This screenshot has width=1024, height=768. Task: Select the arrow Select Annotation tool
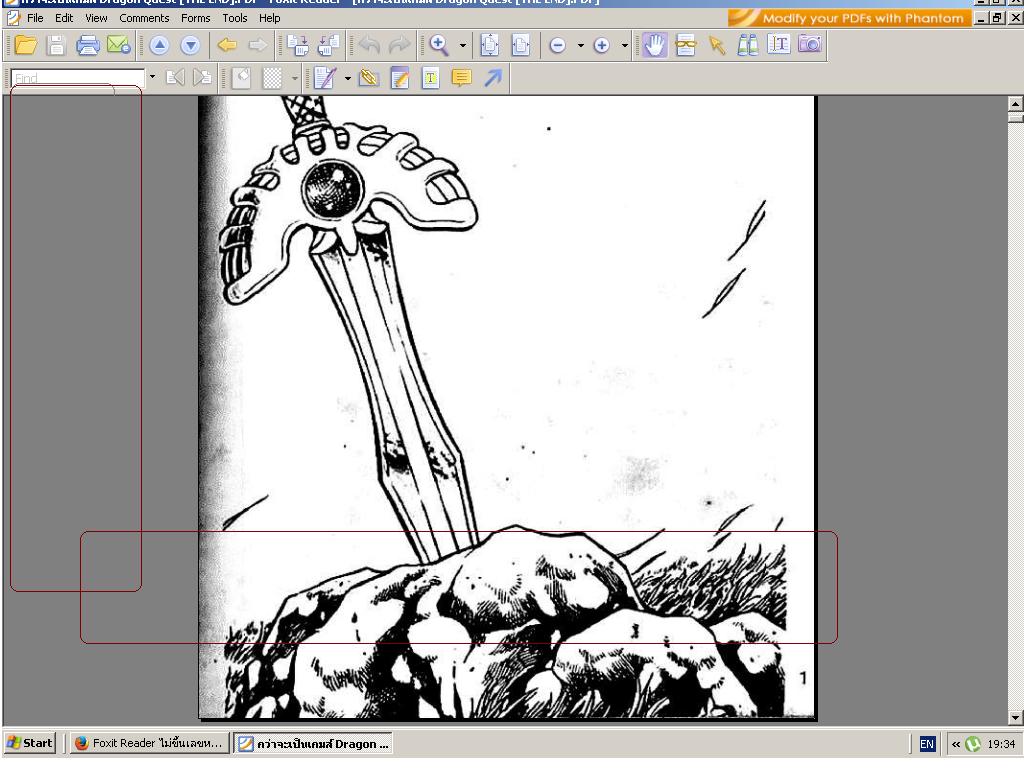pos(717,45)
